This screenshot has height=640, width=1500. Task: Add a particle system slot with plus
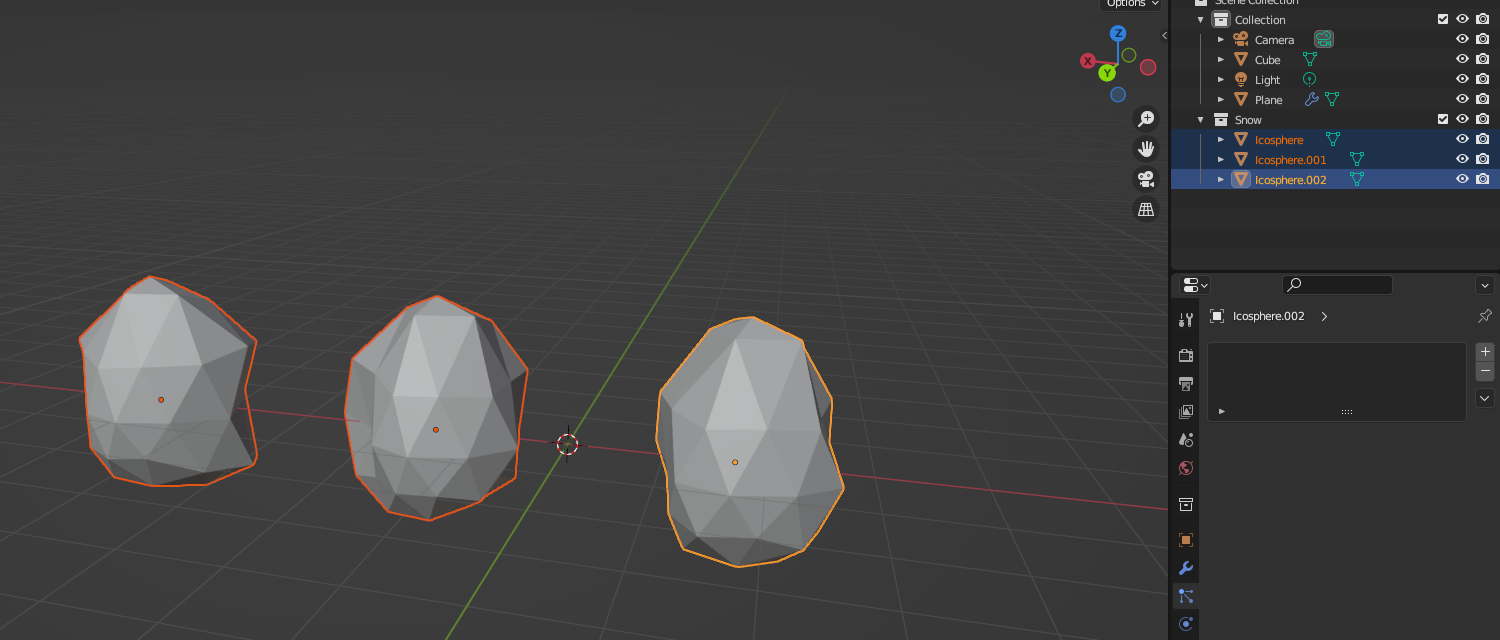pos(1485,352)
